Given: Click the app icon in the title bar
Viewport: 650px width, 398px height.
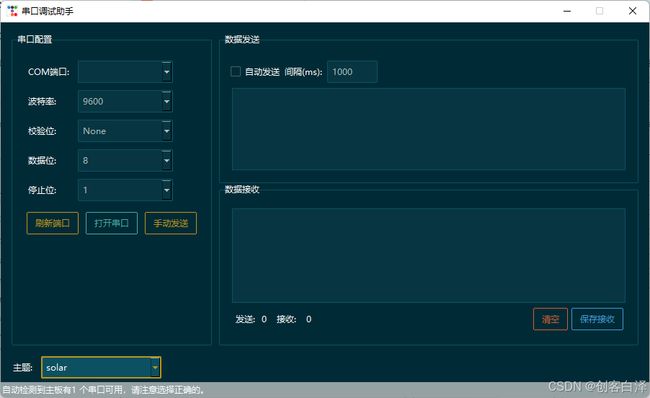Looking at the screenshot, I should point(12,11).
